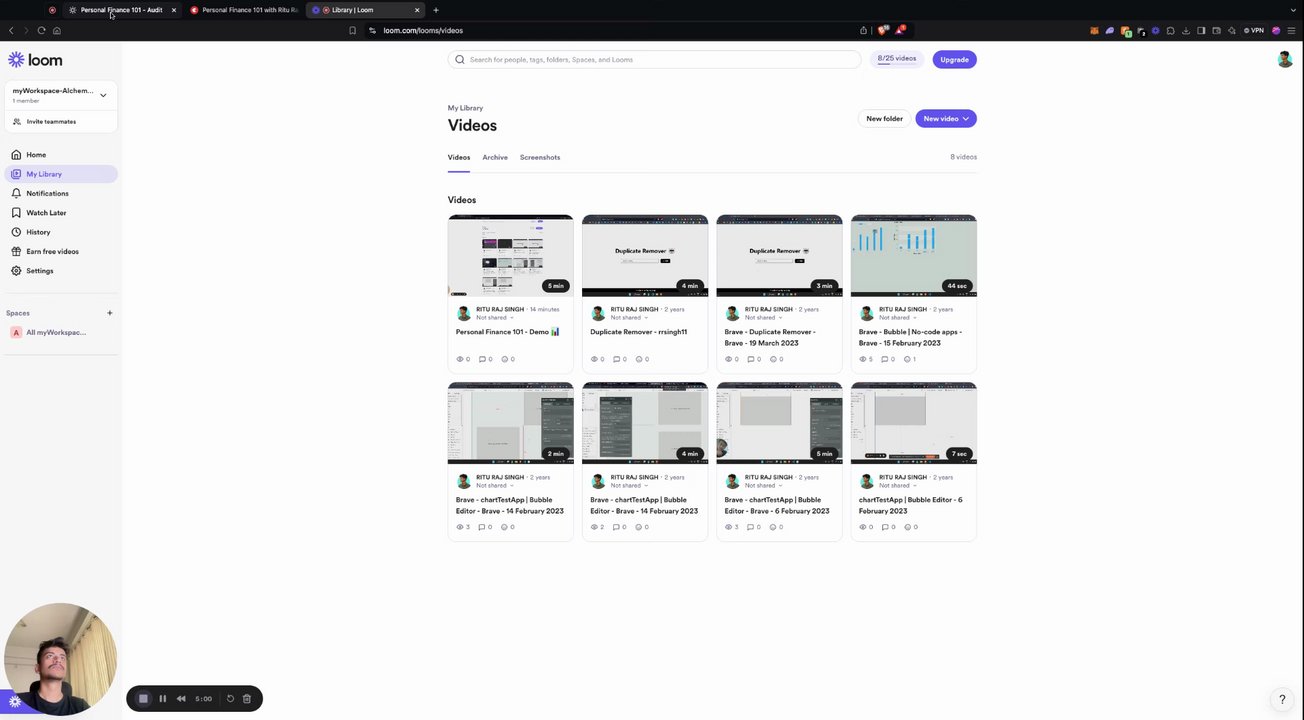Close the Library | Loom browser tab
Image resolution: width=1304 pixels, height=720 pixels.
(417, 10)
